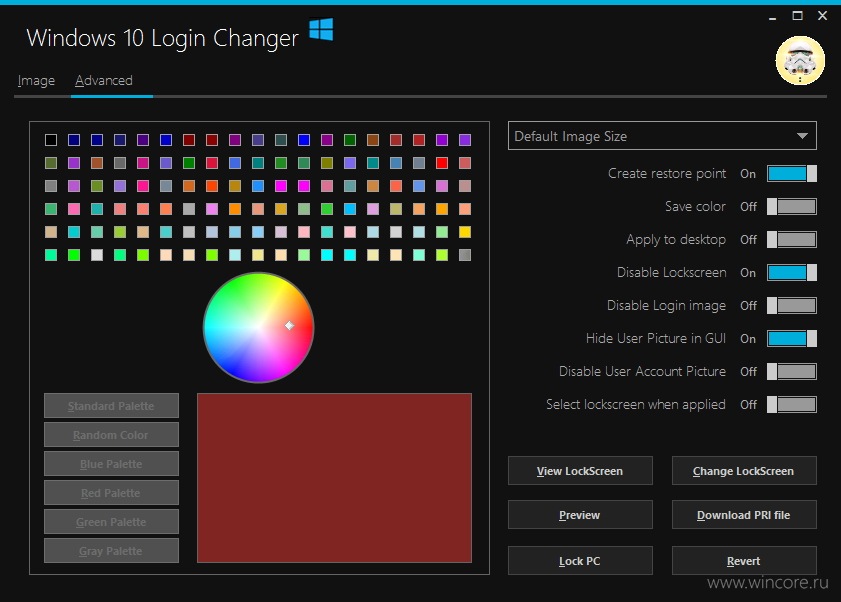This screenshot has height=602, width=841.
Task: Click the View LockScreen button
Action: pos(580,471)
